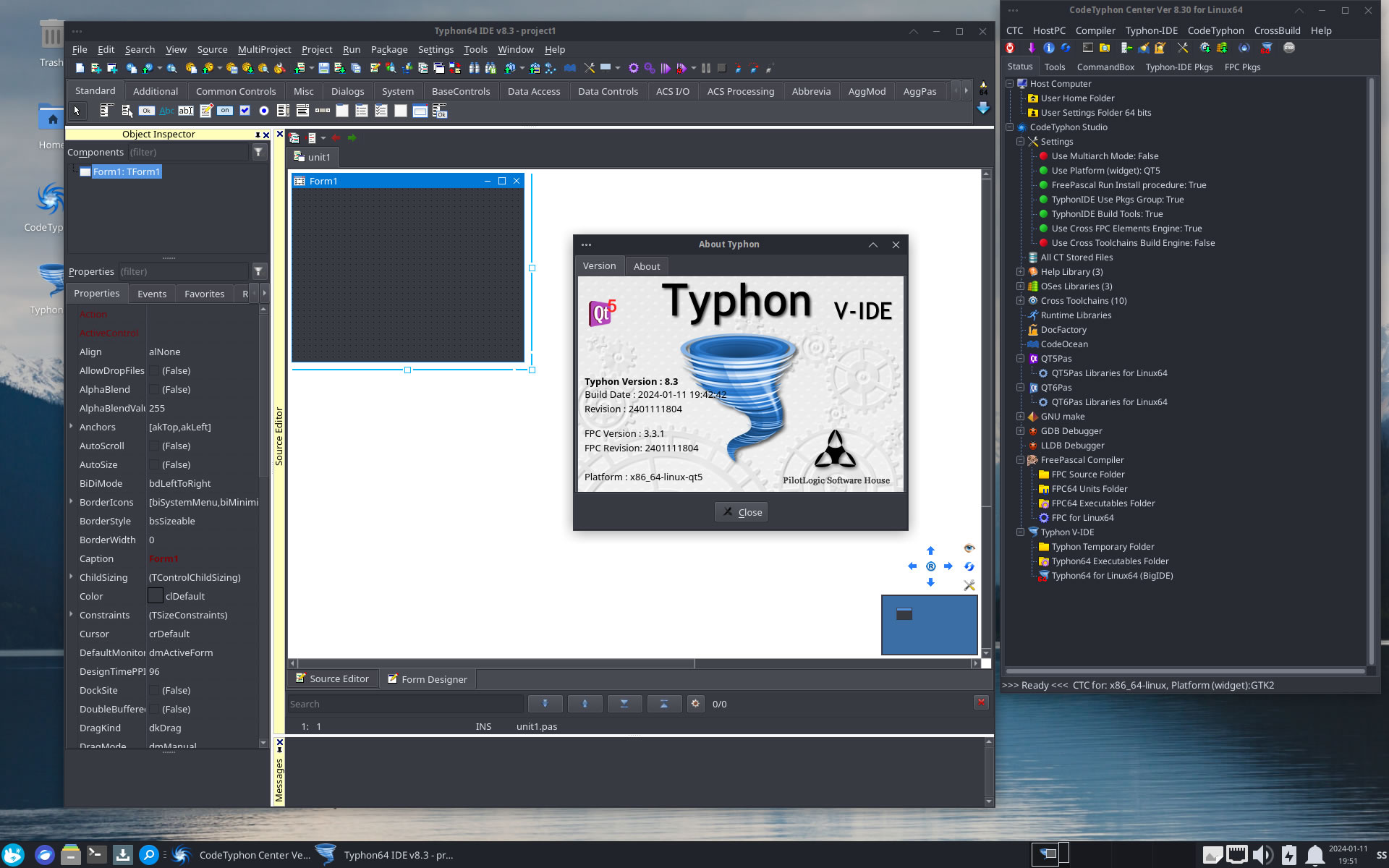Select the TMemo notepad component in palette
This screenshot has width=1389, height=868.
coord(205,111)
